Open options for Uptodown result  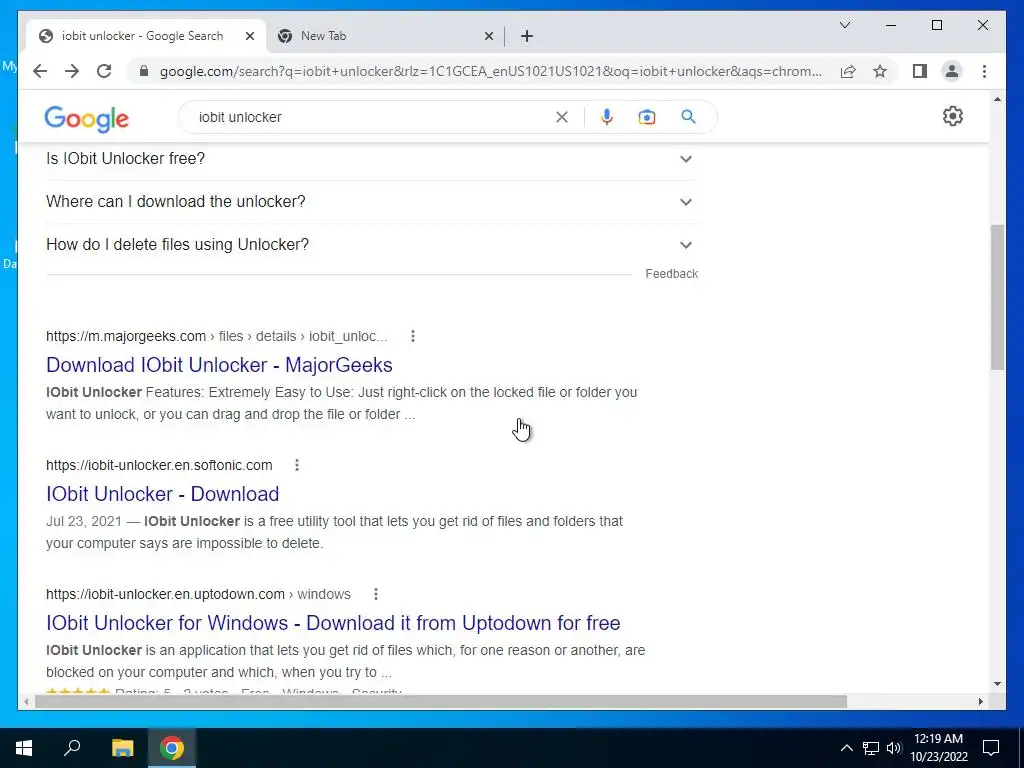(x=376, y=594)
